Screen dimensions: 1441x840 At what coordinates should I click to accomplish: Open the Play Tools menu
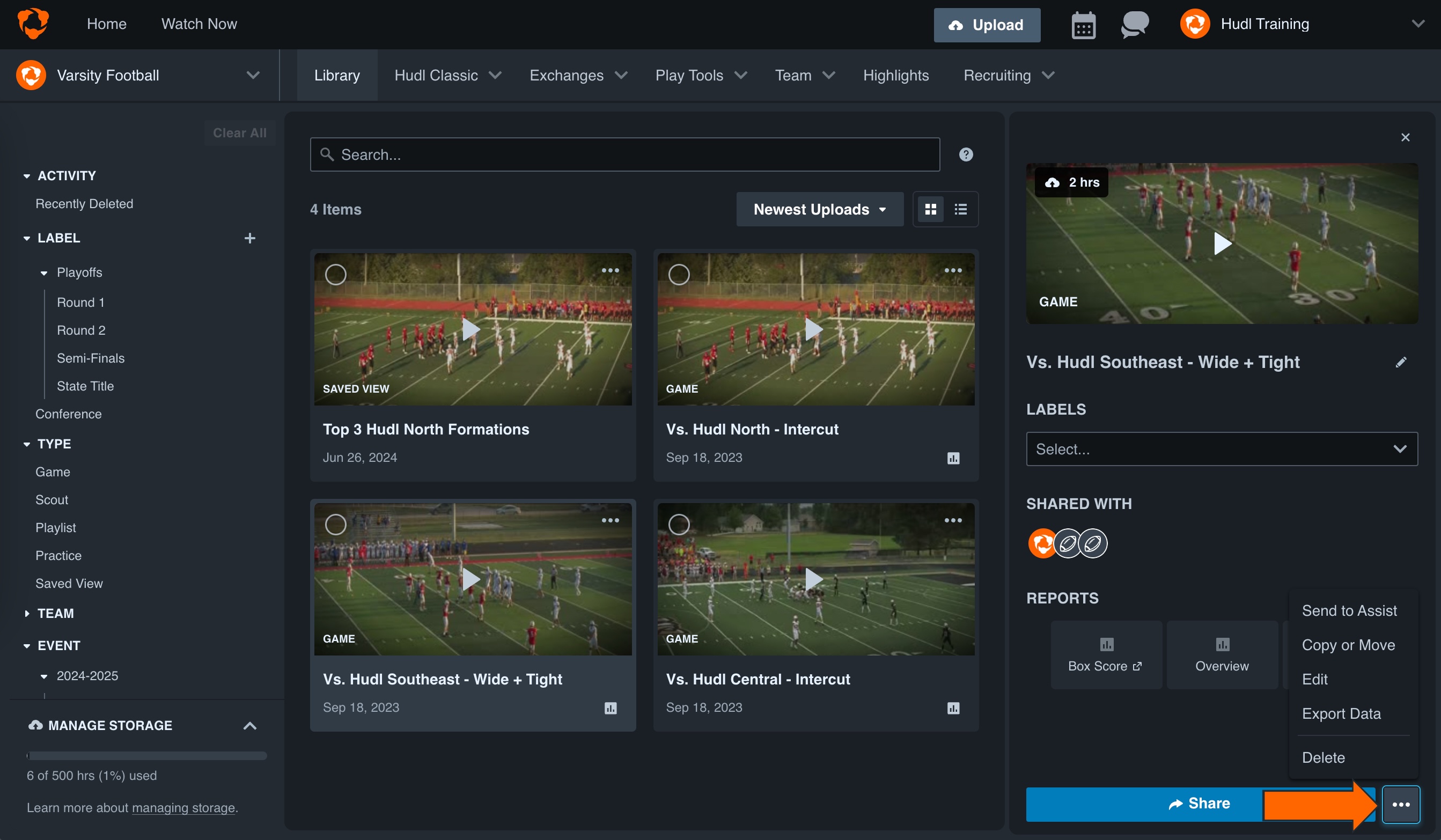pyautogui.click(x=701, y=75)
